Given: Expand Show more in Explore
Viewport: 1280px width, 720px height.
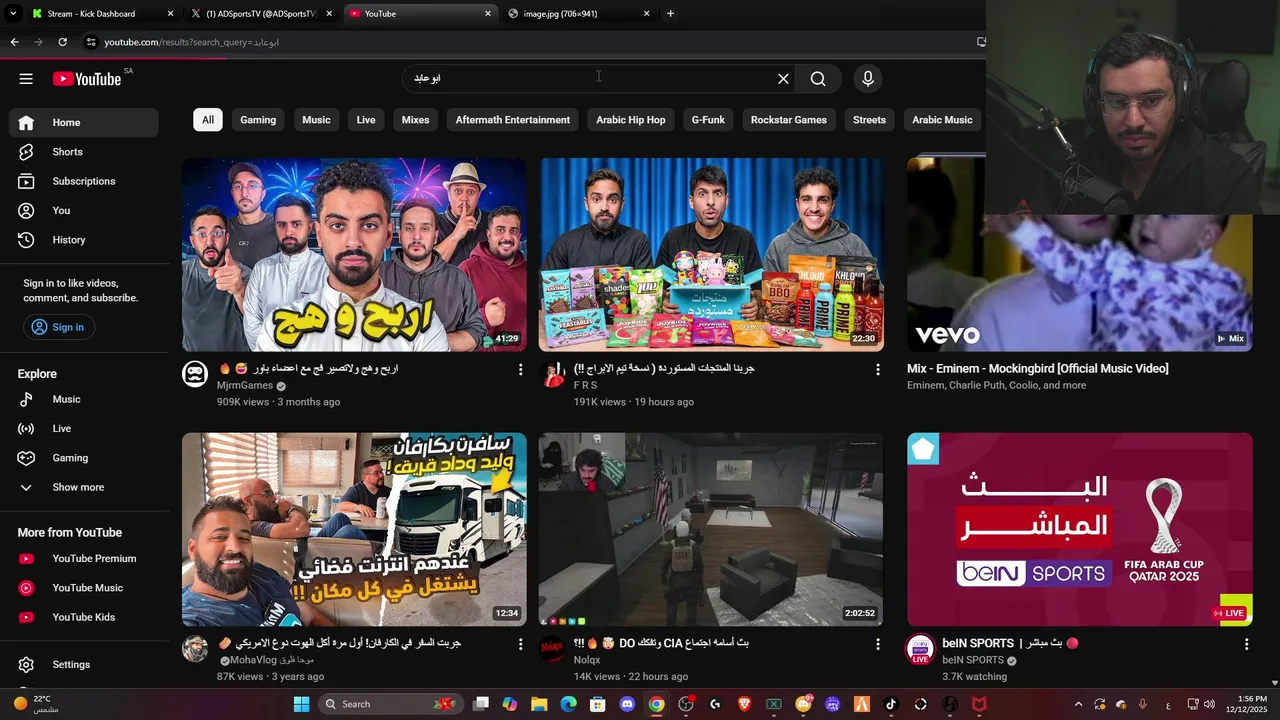Looking at the screenshot, I should click(84, 487).
